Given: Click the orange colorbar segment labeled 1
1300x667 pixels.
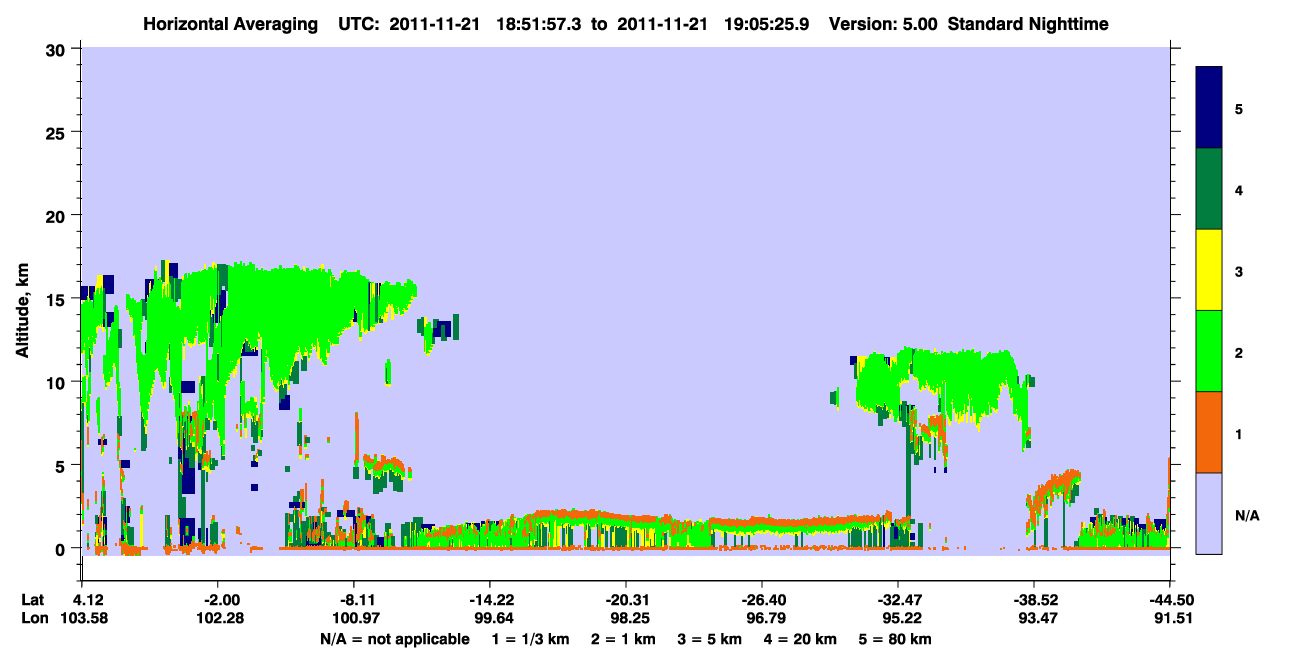Looking at the screenshot, I should tap(1209, 431).
